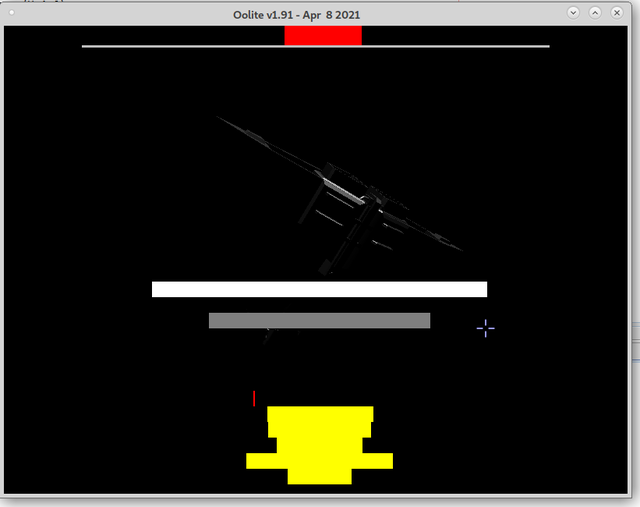Click the spaceship's upper-left wing tip
This screenshot has height=507, width=640.
(222, 119)
